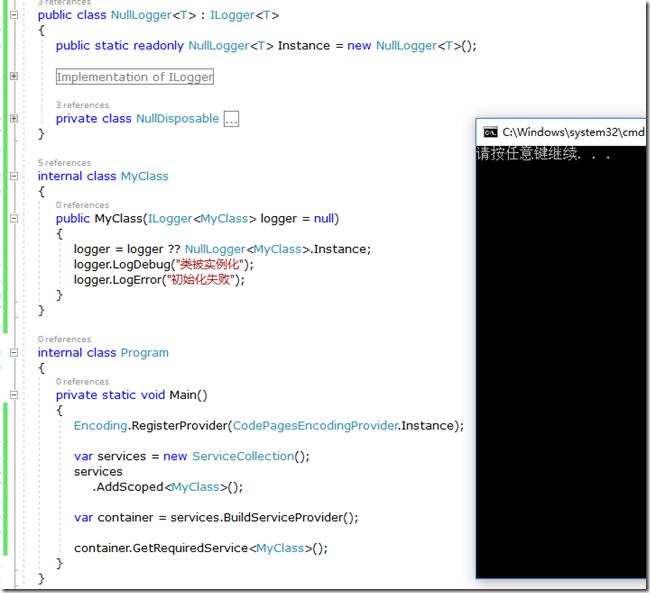Click 'var container' declaration

click(x=114, y=518)
